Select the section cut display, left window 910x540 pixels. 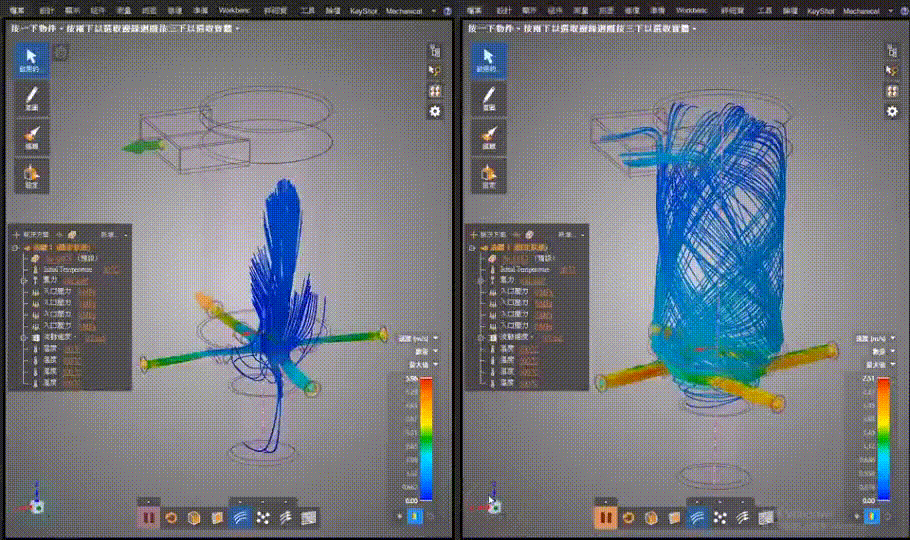pyautogui.click(x=217, y=517)
